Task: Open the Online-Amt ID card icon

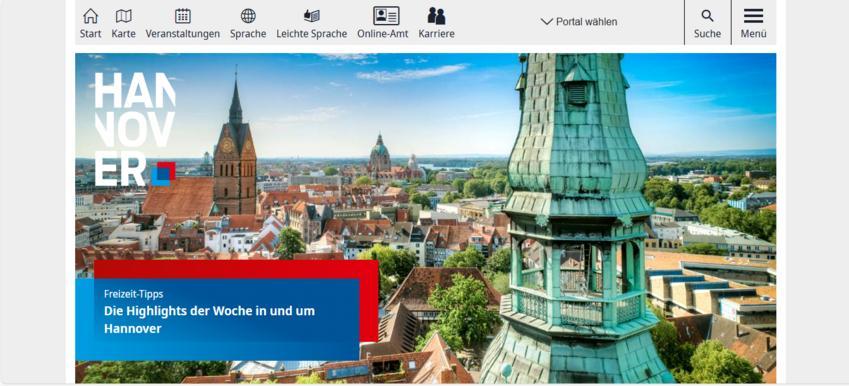Action: [x=386, y=16]
